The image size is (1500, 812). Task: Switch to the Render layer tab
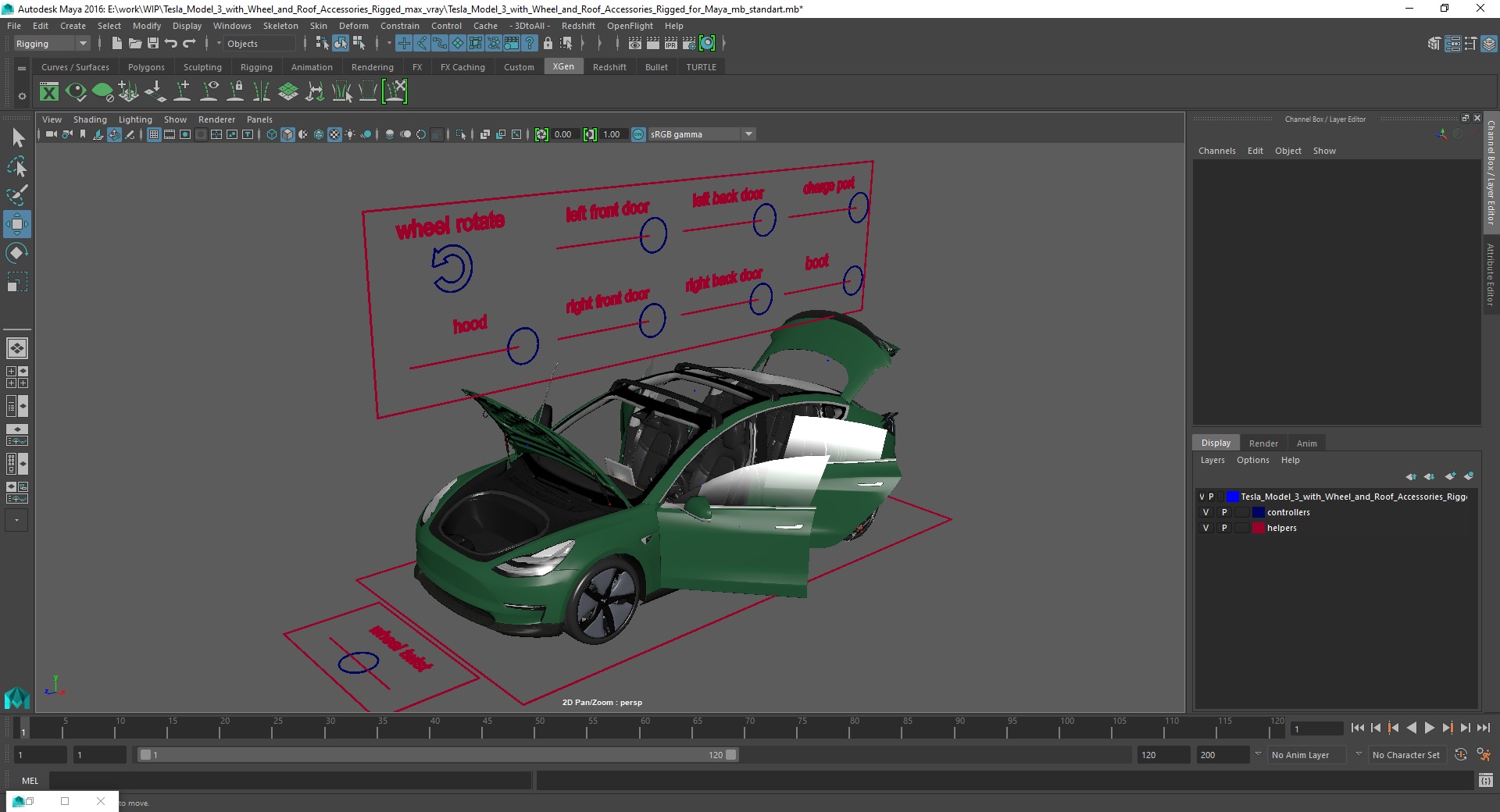(1263, 443)
